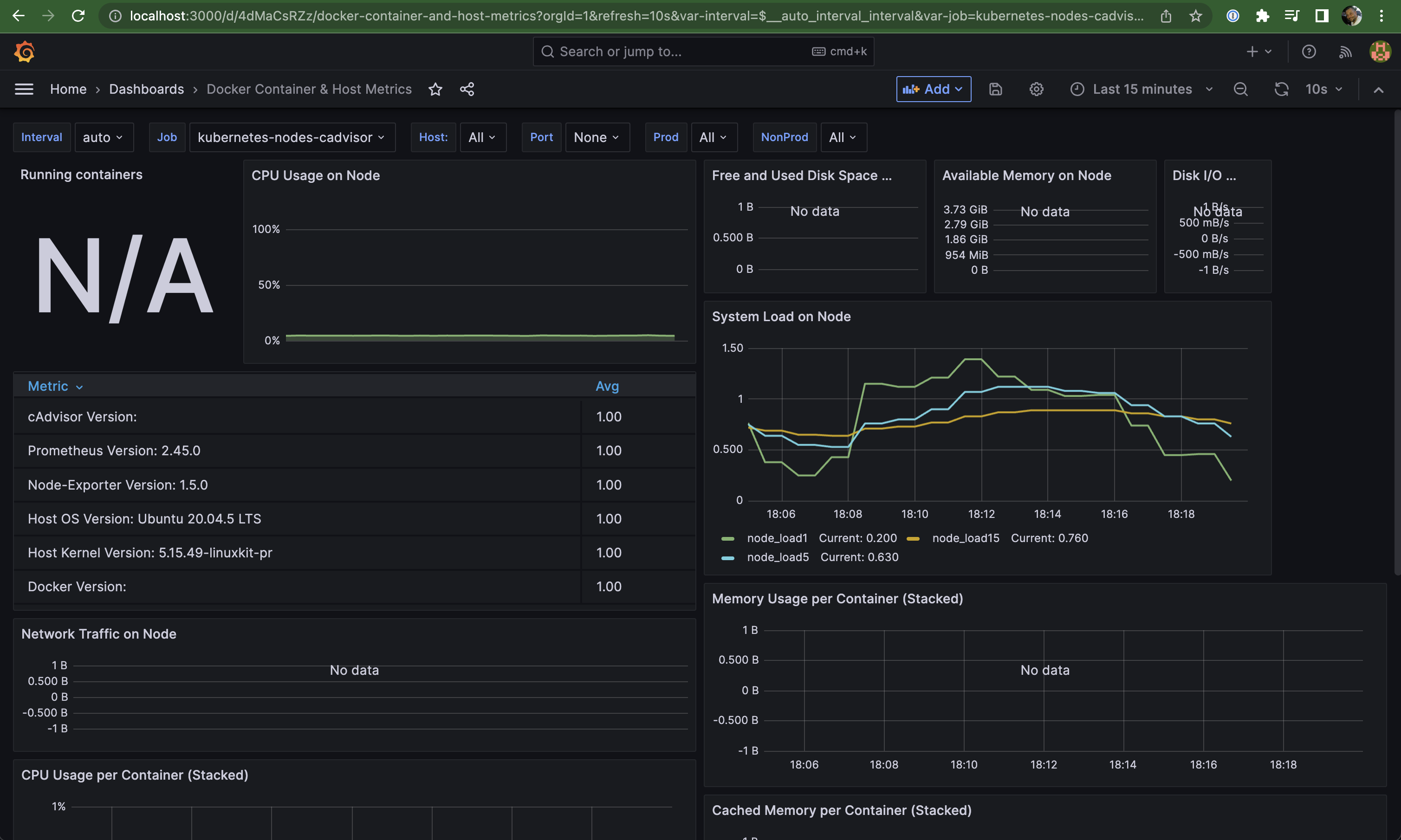Click the Add panel button

click(932, 89)
